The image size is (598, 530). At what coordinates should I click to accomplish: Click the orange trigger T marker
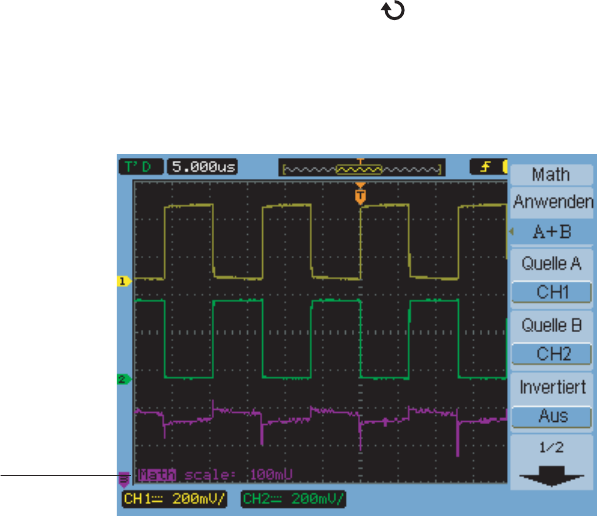click(360, 195)
